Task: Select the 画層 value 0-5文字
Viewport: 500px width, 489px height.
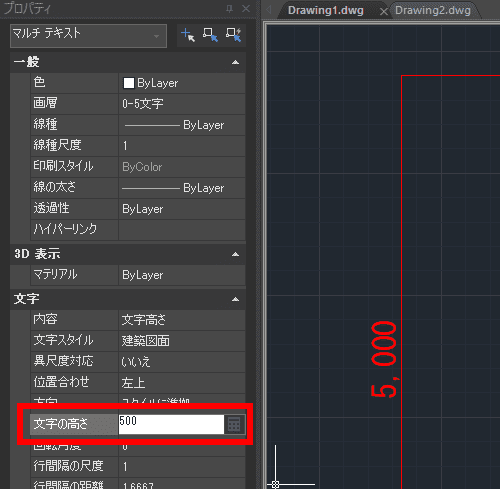Action: (182, 104)
